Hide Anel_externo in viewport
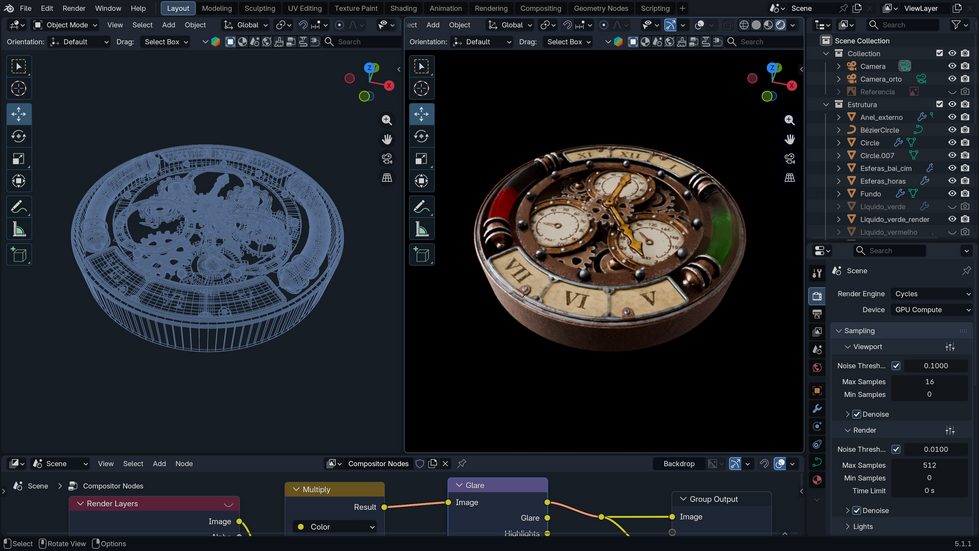The width and height of the screenshot is (979, 551). pyautogui.click(x=952, y=117)
